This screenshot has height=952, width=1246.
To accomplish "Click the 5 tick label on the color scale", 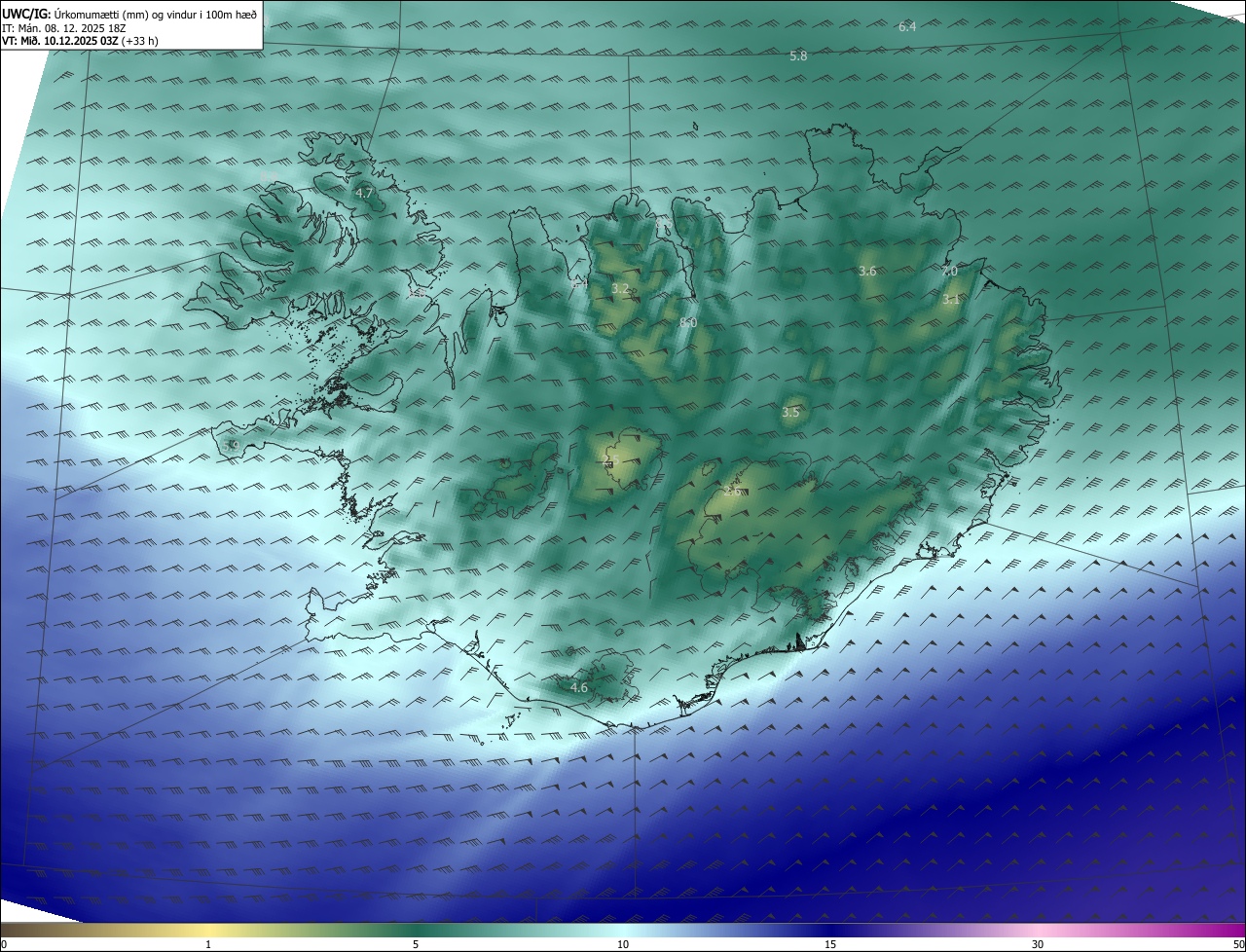I will (416, 944).
